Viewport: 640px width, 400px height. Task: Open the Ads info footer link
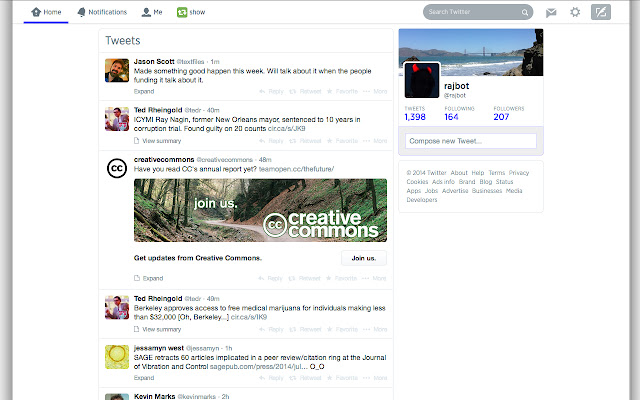pyautogui.click(x=443, y=182)
